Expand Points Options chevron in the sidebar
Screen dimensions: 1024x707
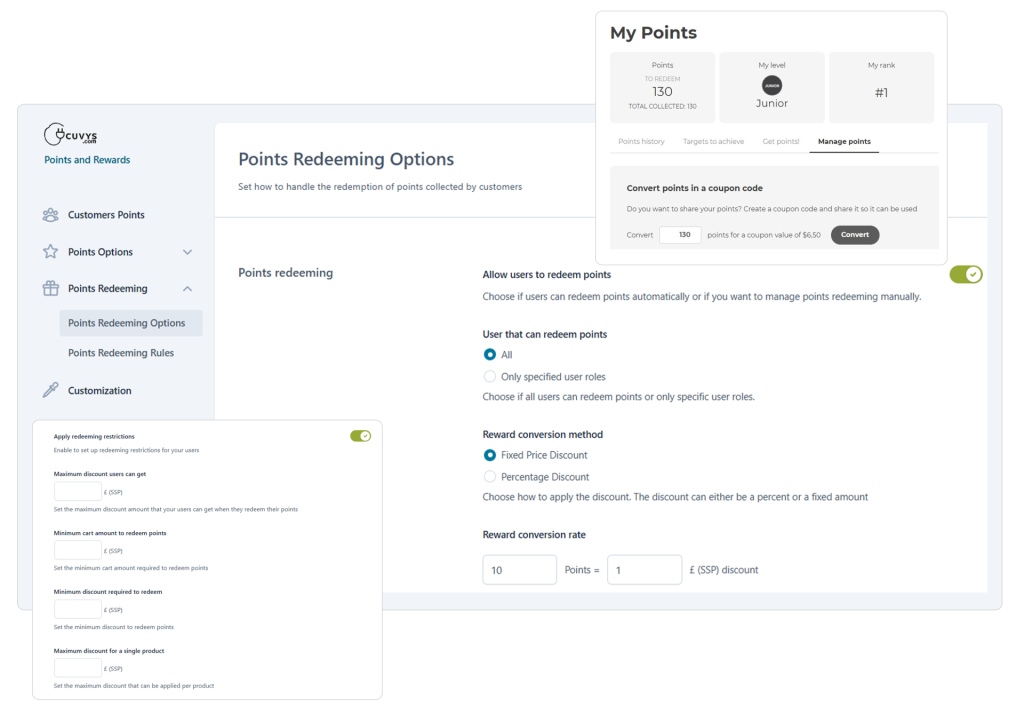pyautogui.click(x=187, y=252)
